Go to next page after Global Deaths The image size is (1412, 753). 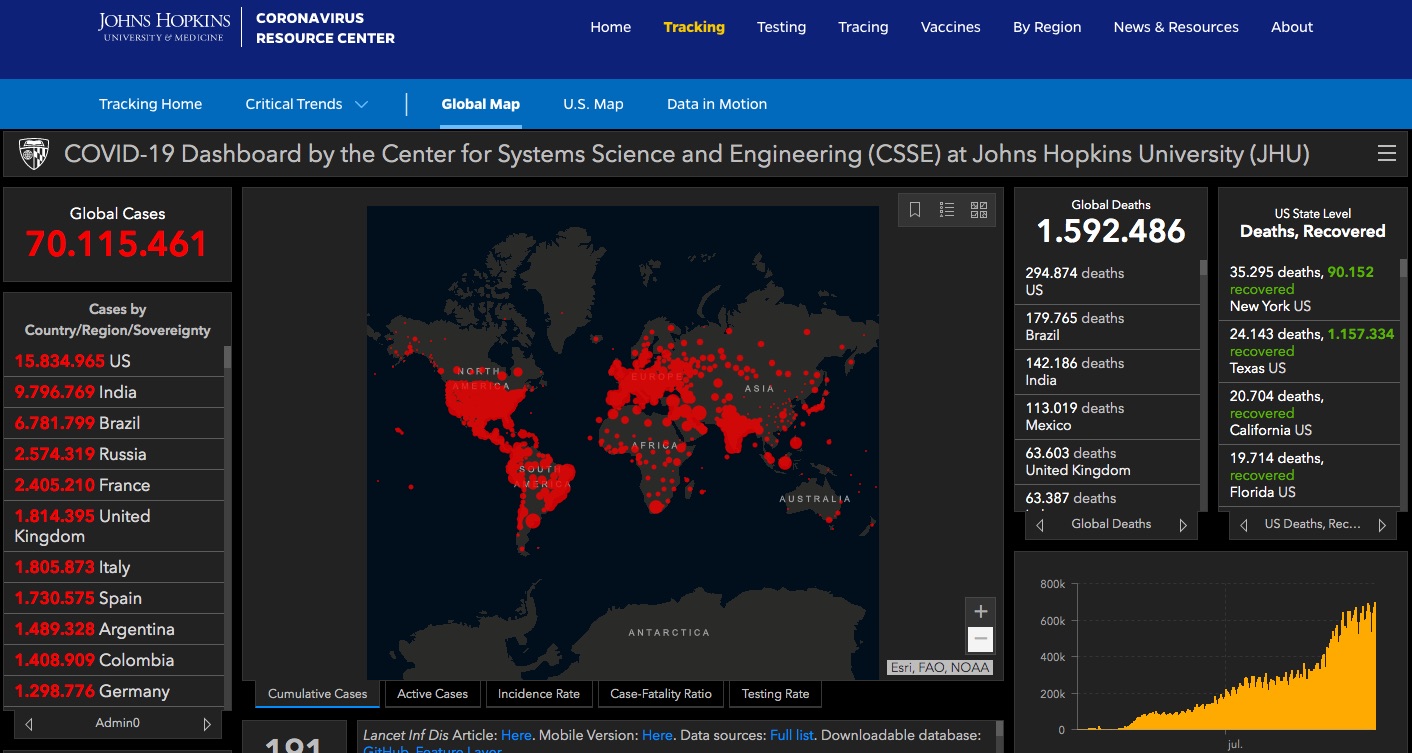tap(1183, 525)
